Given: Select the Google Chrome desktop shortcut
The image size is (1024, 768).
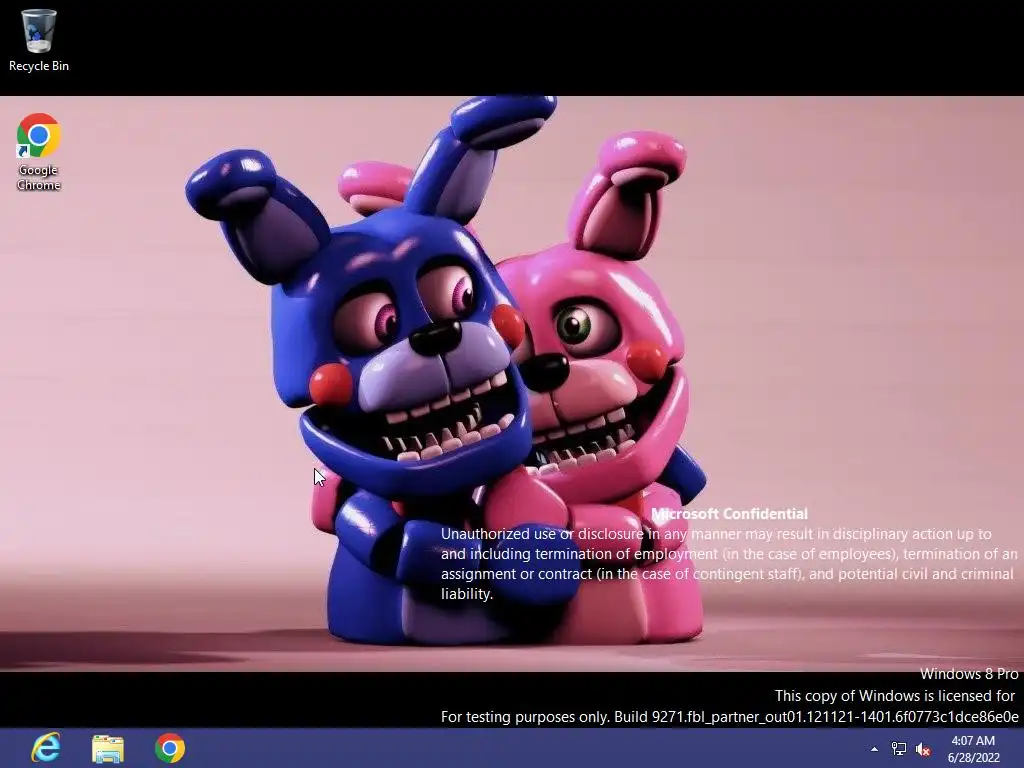Looking at the screenshot, I should point(39,152).
